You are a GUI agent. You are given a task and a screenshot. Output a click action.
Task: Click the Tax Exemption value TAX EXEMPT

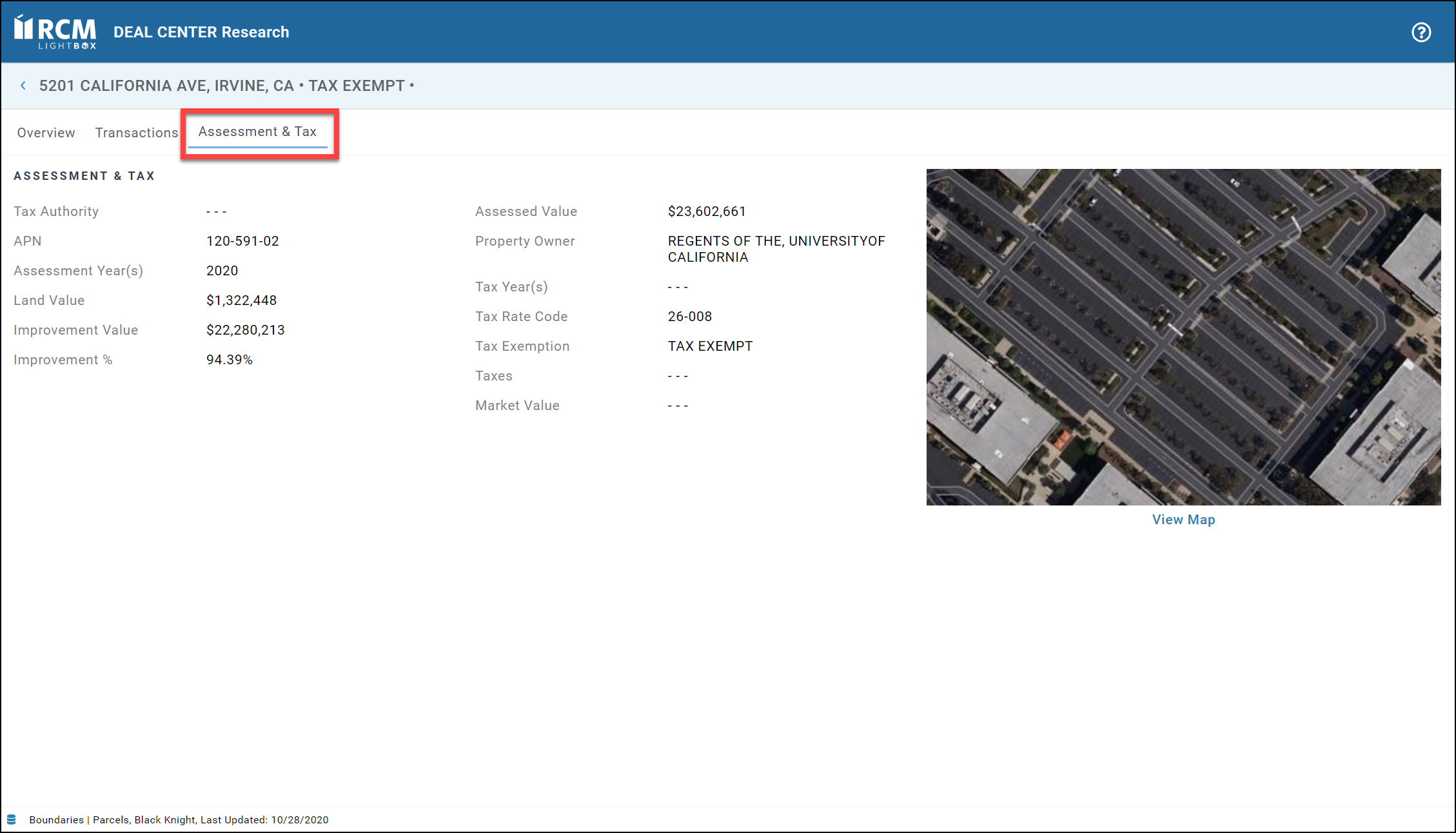(710, 346)
